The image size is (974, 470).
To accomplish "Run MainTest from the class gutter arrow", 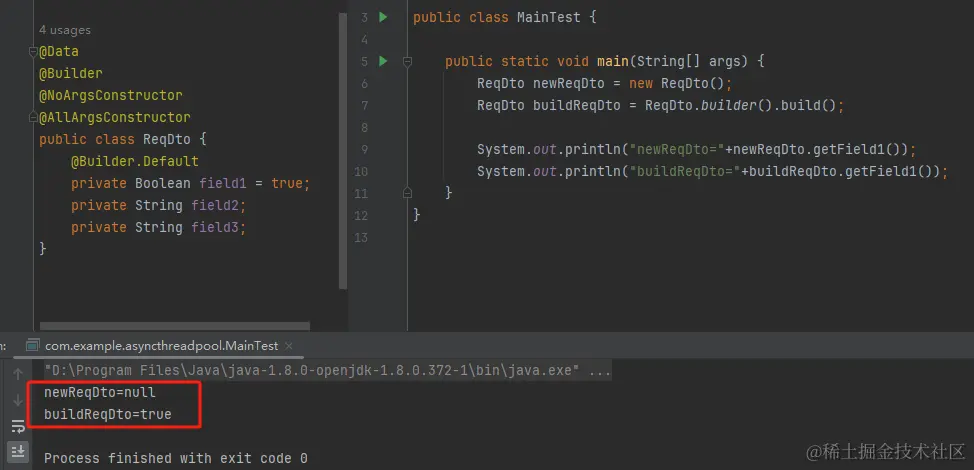I will click(383, 17).
